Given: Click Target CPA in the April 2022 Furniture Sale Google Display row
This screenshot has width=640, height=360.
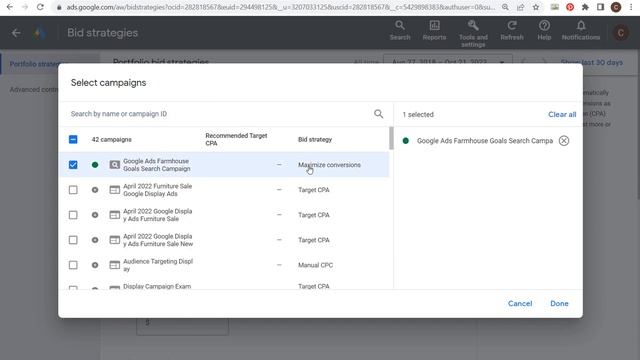Looking at the screenshot, I should pyautogui.click(x=313, y=190).
